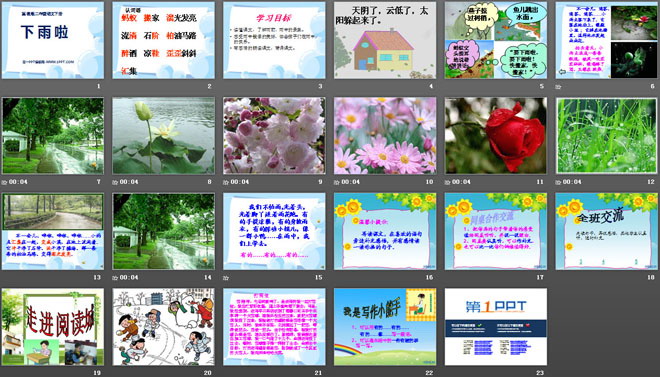Select slide 12 with green wet grass
The height and width of the screenshot is (377, 660).
click(x=607, y=136)
